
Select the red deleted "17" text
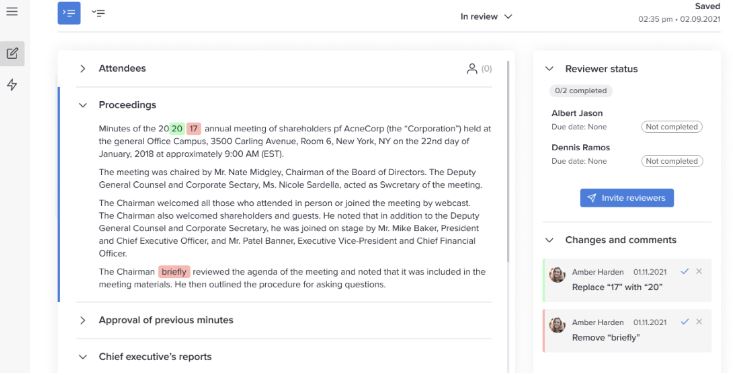(x=194, y=129)
